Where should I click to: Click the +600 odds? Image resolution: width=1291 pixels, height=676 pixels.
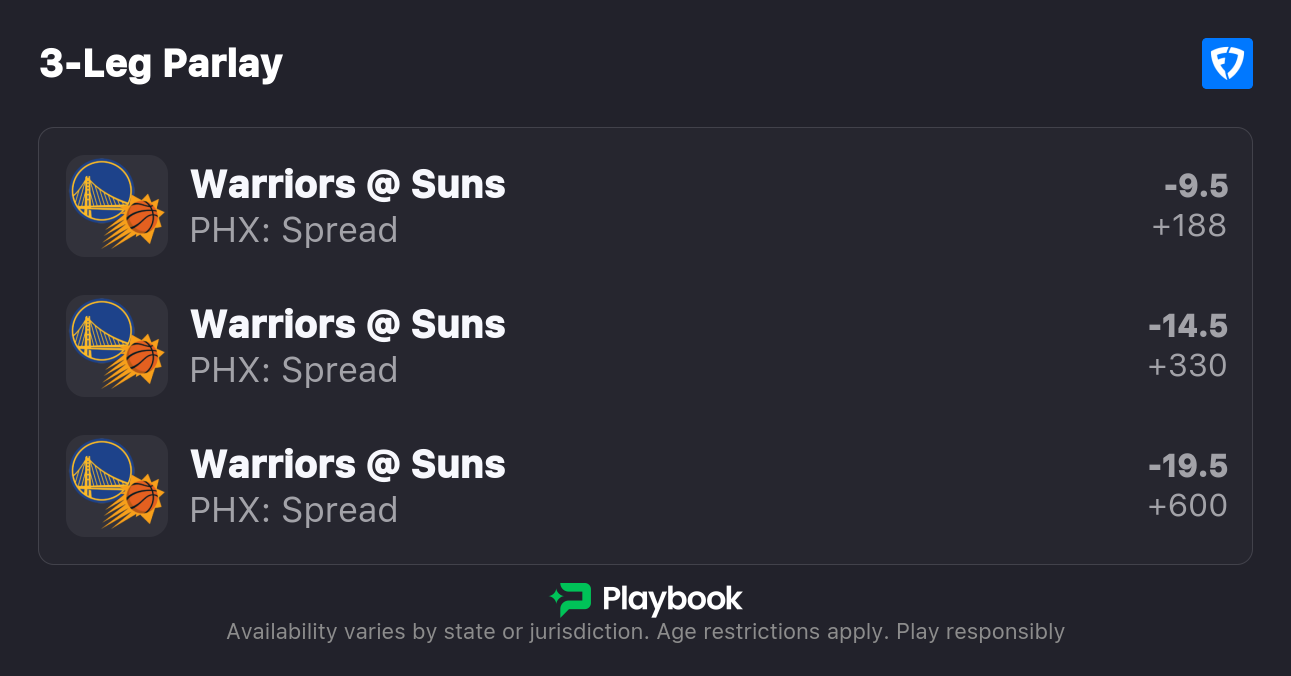coord(1187,506)
